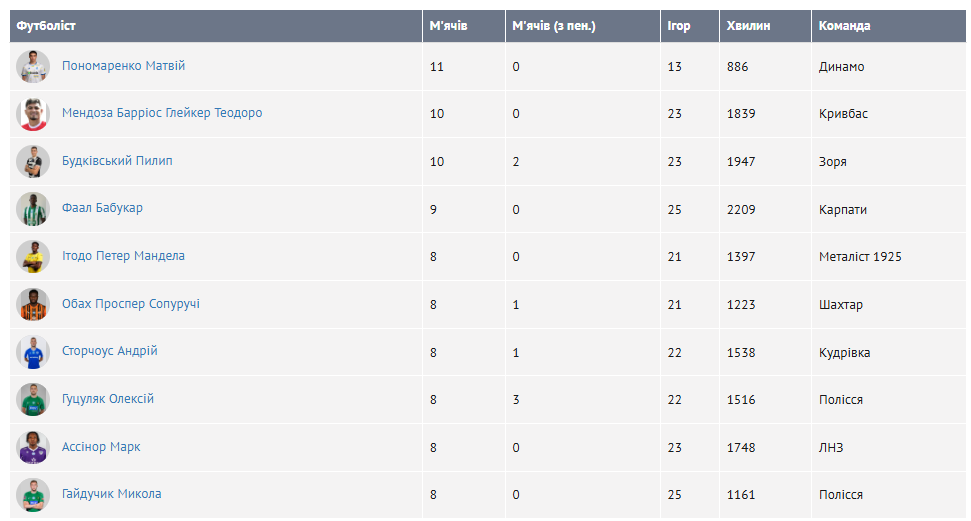Click Гайдучик Микола's player photo

[x=33, y=495]
